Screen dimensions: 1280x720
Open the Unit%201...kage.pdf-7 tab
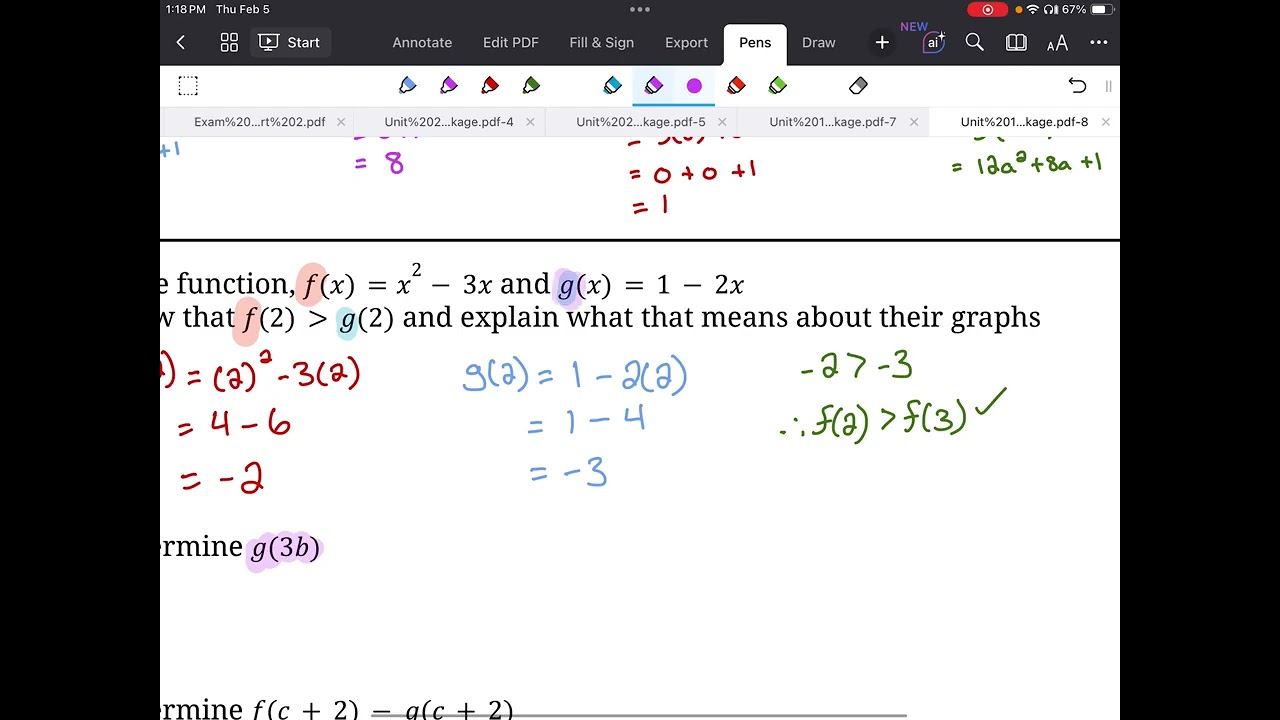[833, 122]
